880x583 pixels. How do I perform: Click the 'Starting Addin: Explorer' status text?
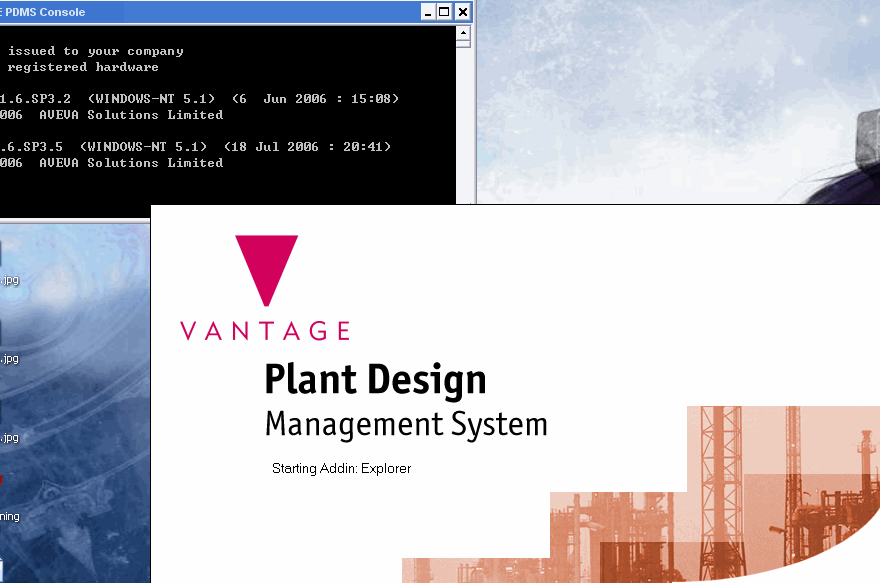[341, 469]
